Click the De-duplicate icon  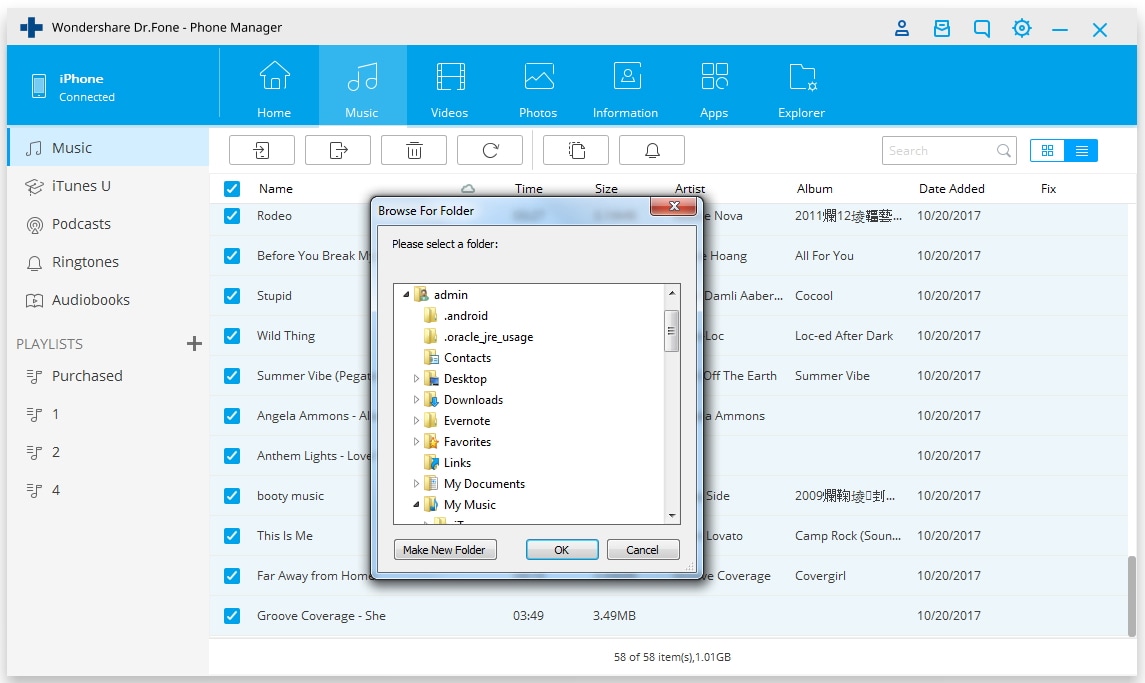(x=576, y=150)
